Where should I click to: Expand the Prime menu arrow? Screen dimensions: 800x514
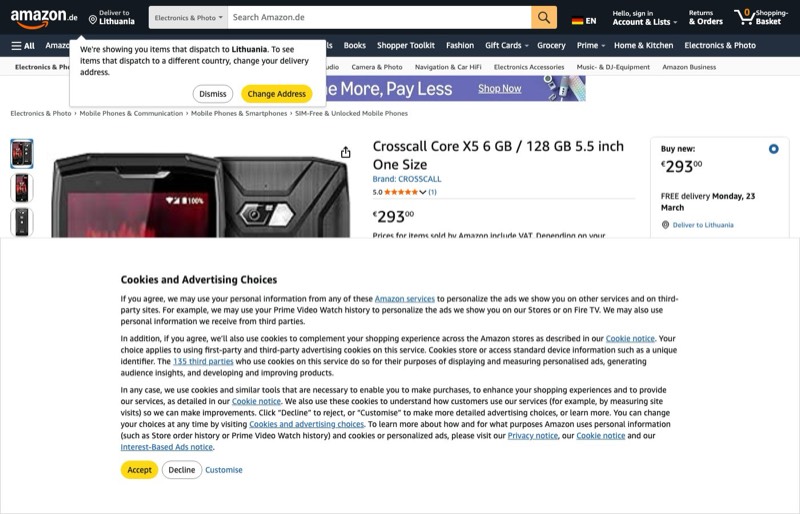click(x=603, y=45)
